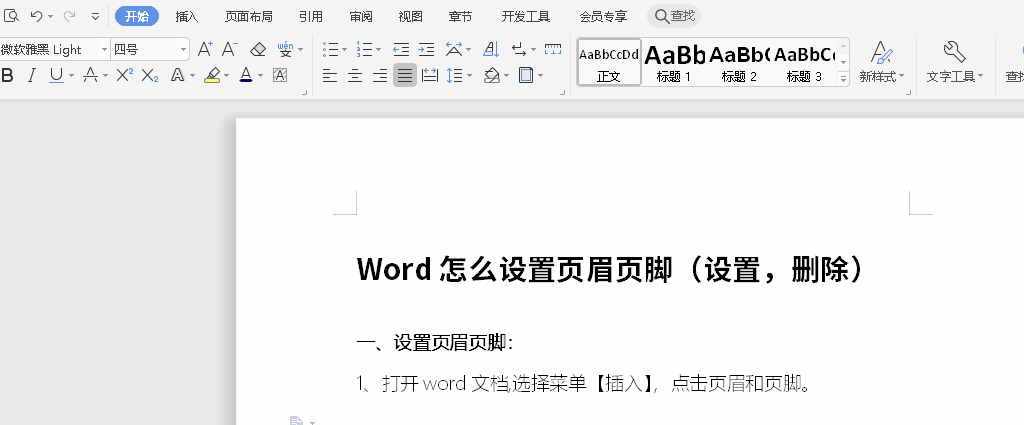Viewport: 1024px width, 425px height.
Task: Increase font size with A+ icon
Action: click(204, 49)
